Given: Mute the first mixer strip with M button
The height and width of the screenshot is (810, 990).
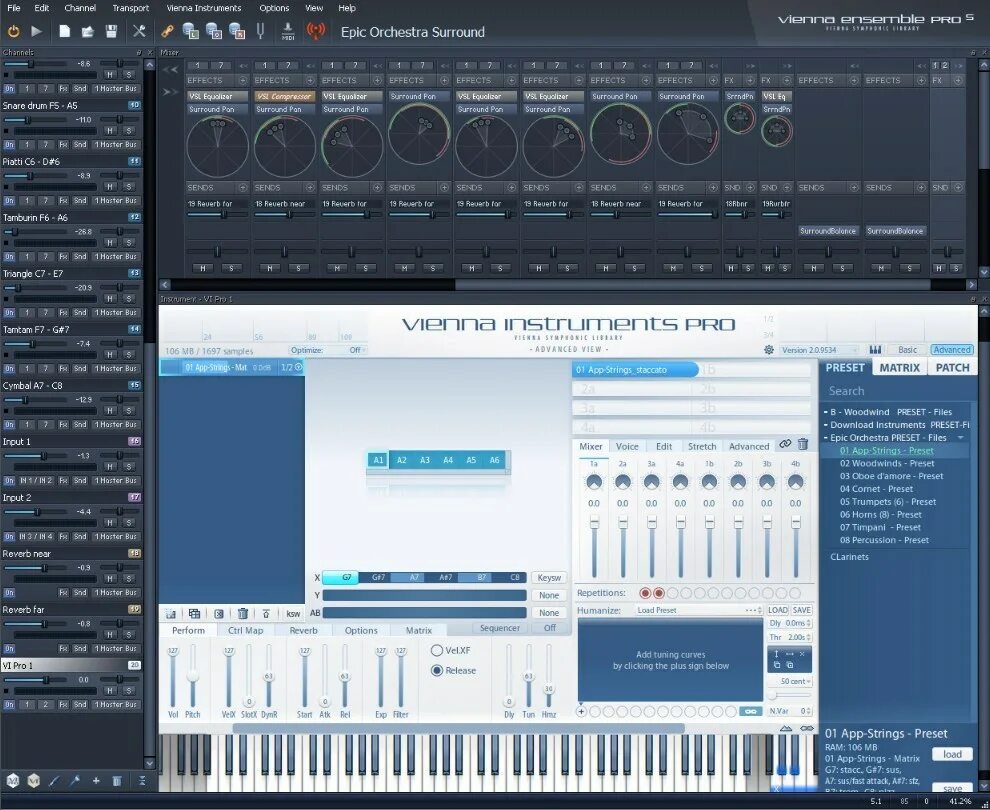Looking at the screenshot, I should [203, 268].
